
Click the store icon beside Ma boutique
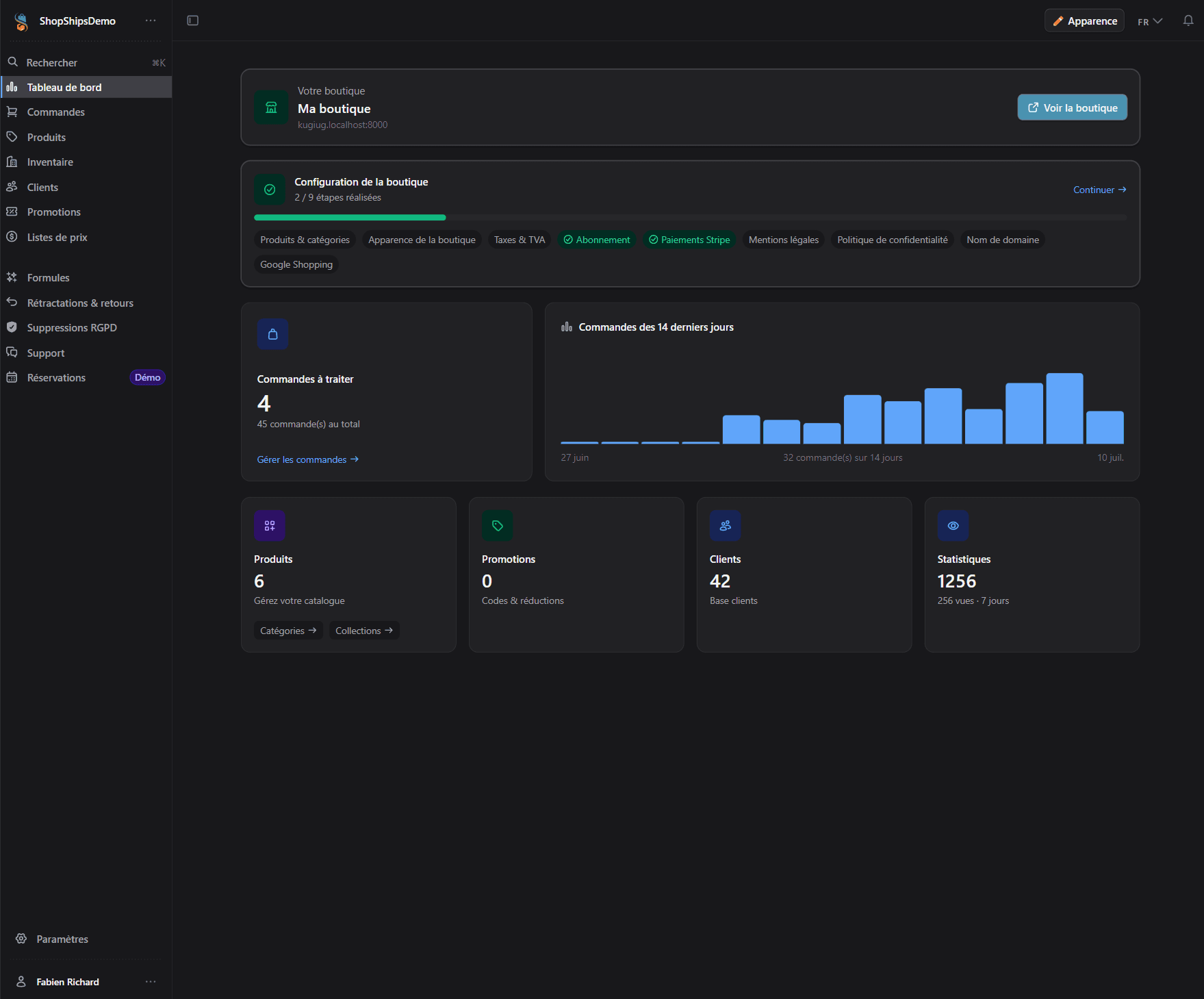click(271, 108)
